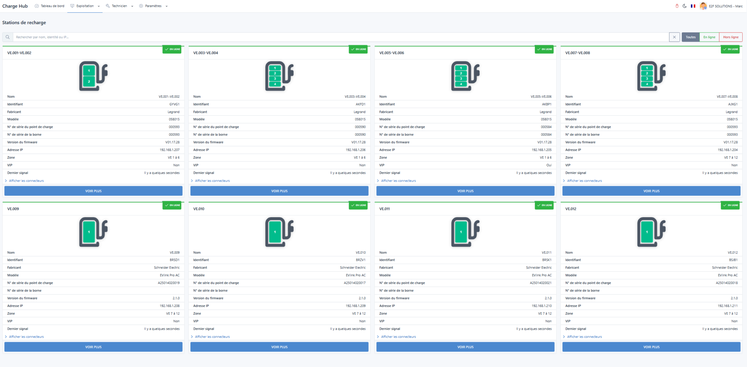Toggle dark mode moon icon
This screenshot has height=367, width=747.
point(685,6)
